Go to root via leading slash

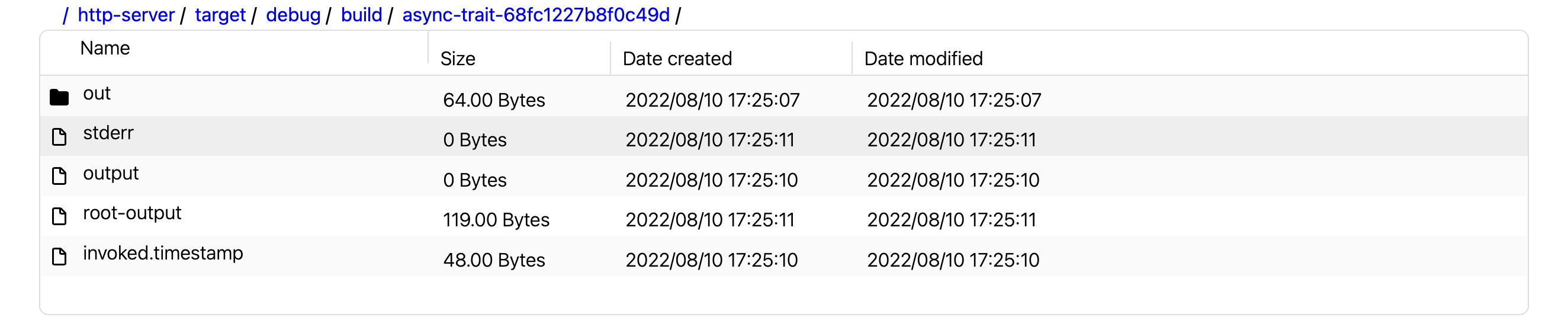pyautogui.click(x=65, y=15)
